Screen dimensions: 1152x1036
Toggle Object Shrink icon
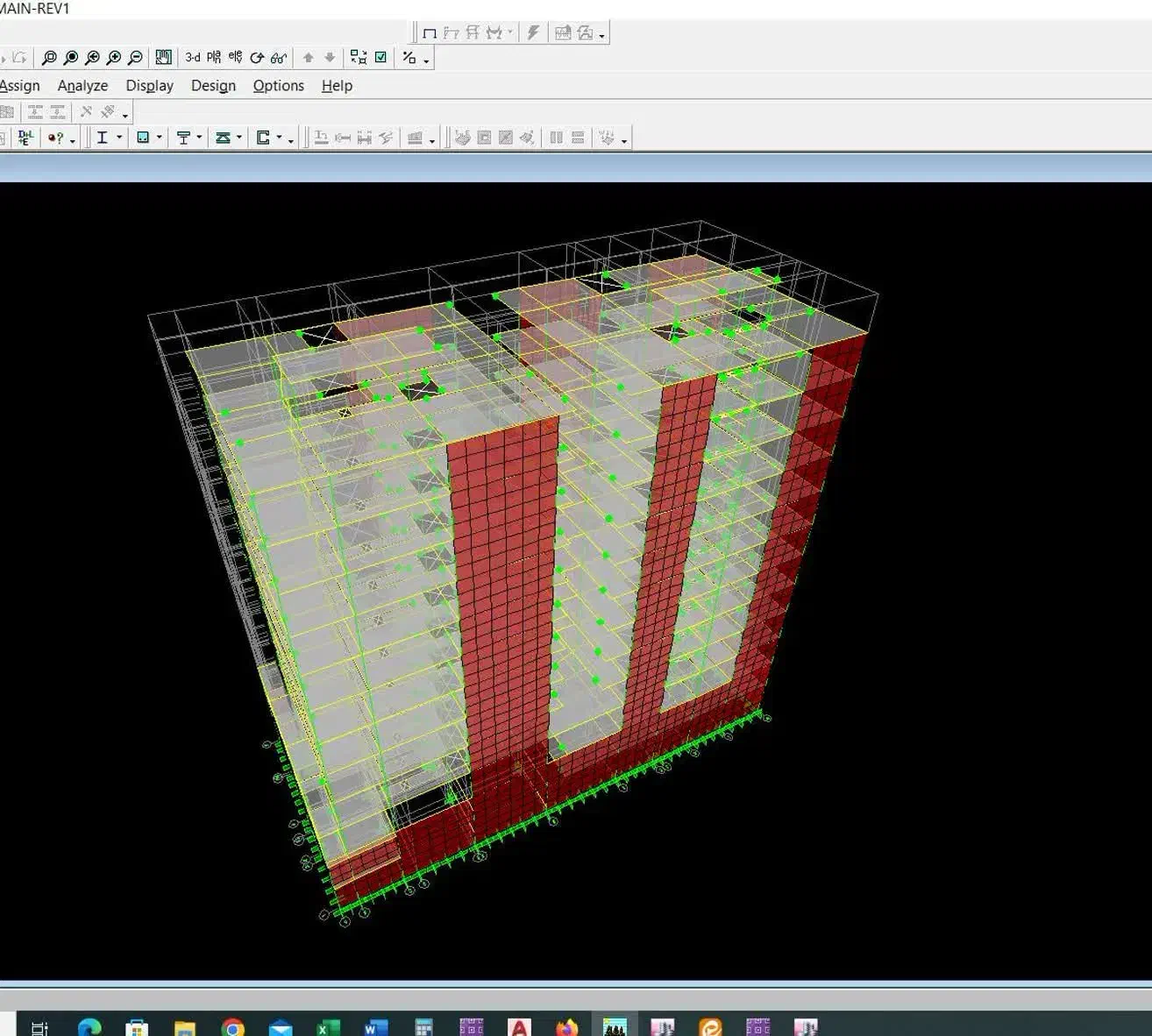[359, 58]
